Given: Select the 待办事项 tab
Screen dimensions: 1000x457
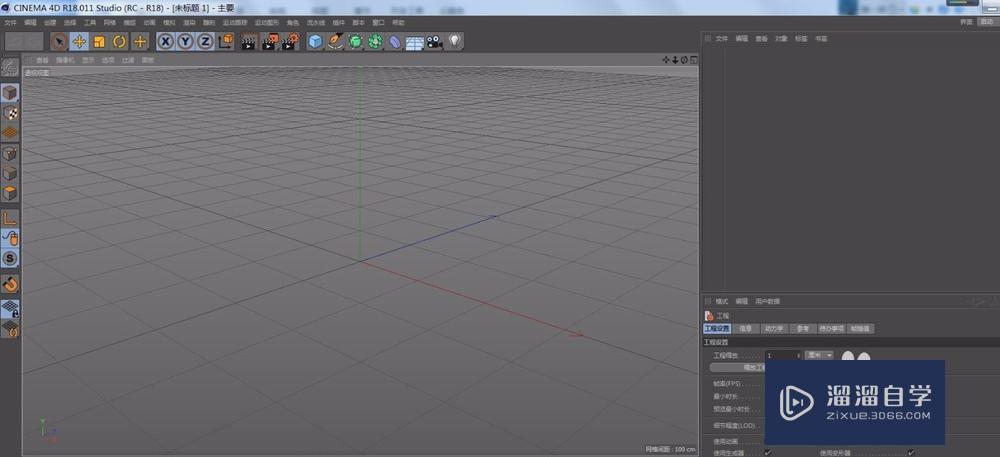Looking at the screenshot, I should [832, 329].
